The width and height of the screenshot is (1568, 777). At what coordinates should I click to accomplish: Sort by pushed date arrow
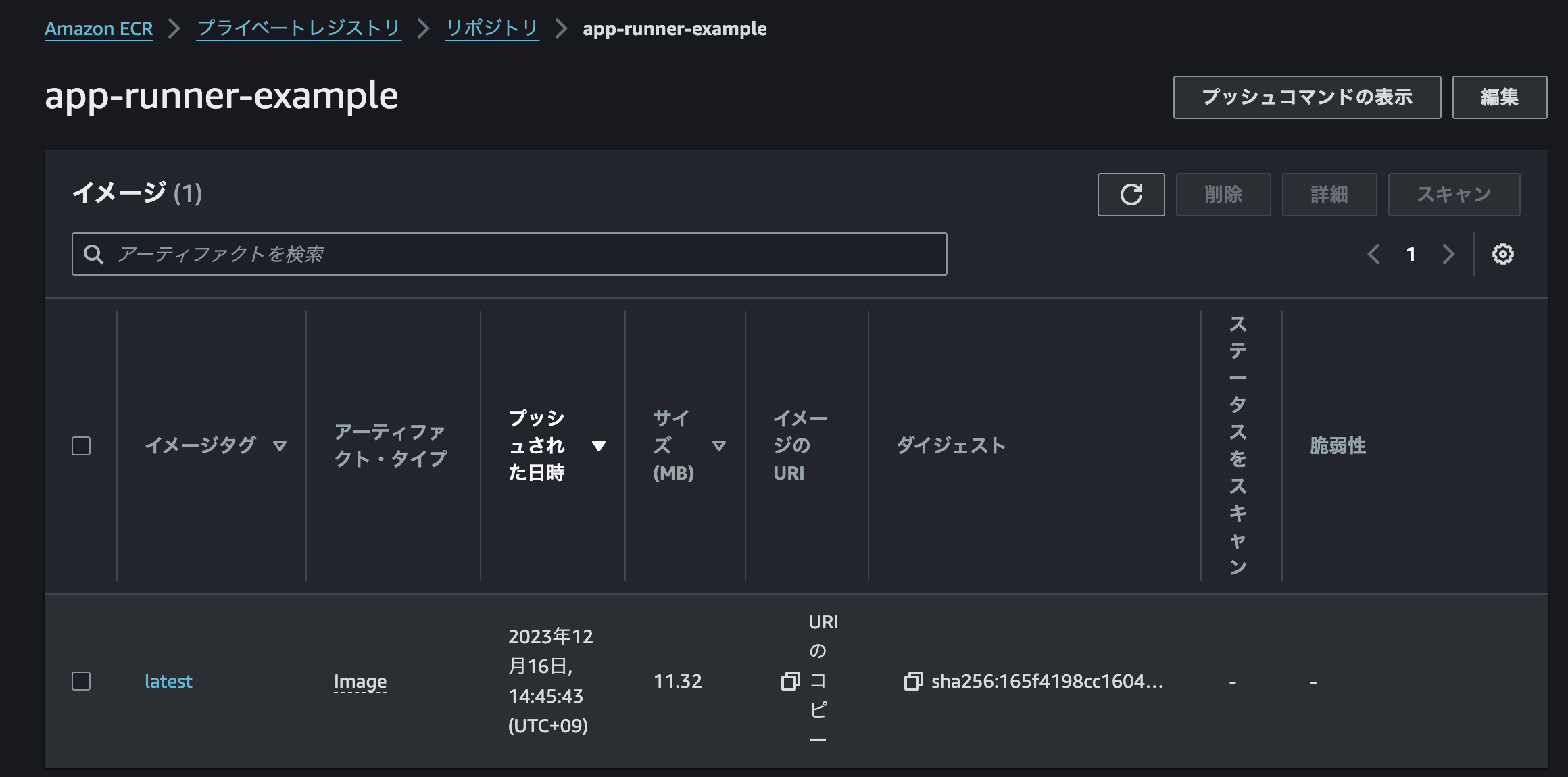pos(598,446)
